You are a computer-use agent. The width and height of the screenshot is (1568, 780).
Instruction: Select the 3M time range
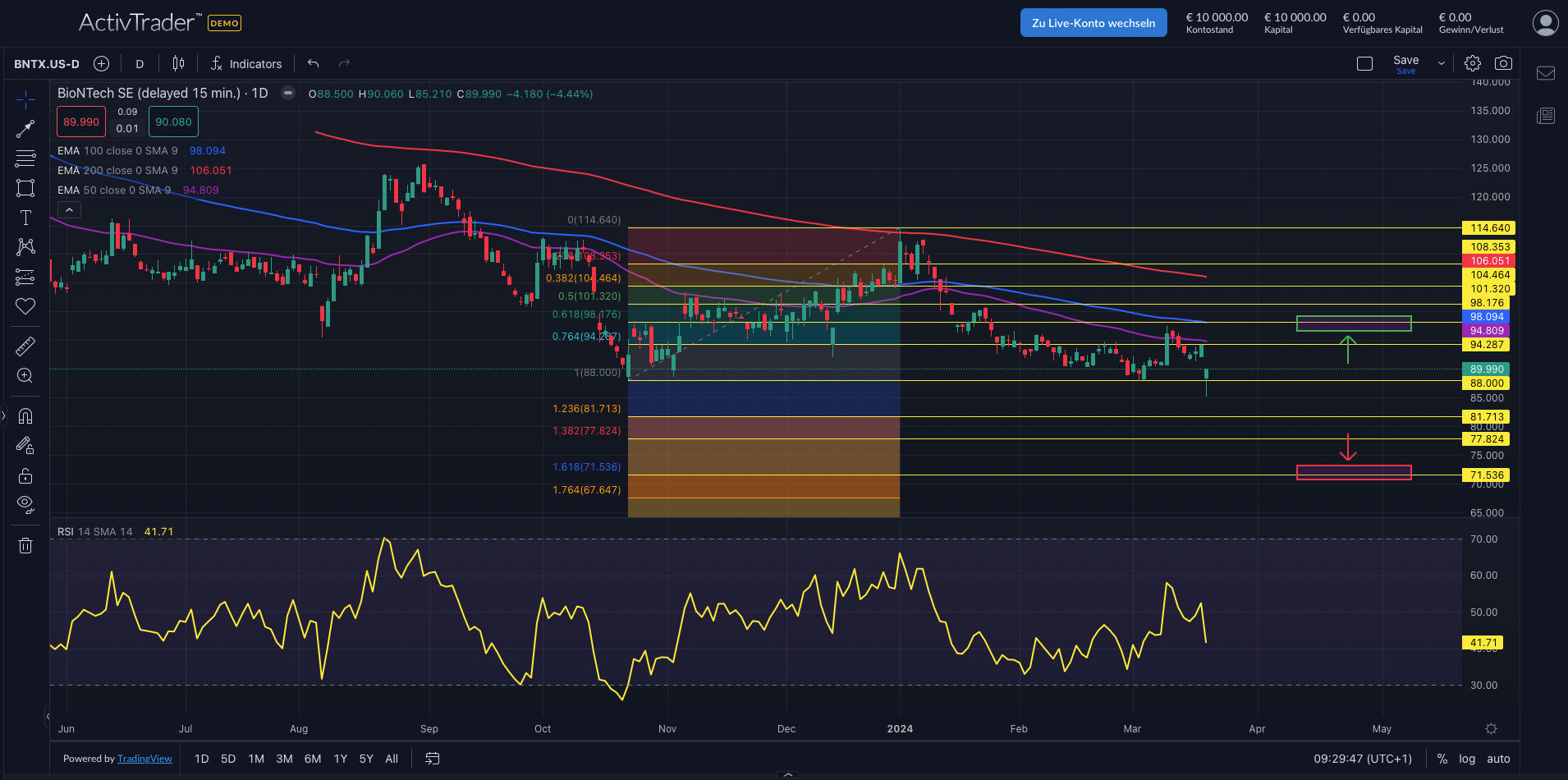(284, 759)
